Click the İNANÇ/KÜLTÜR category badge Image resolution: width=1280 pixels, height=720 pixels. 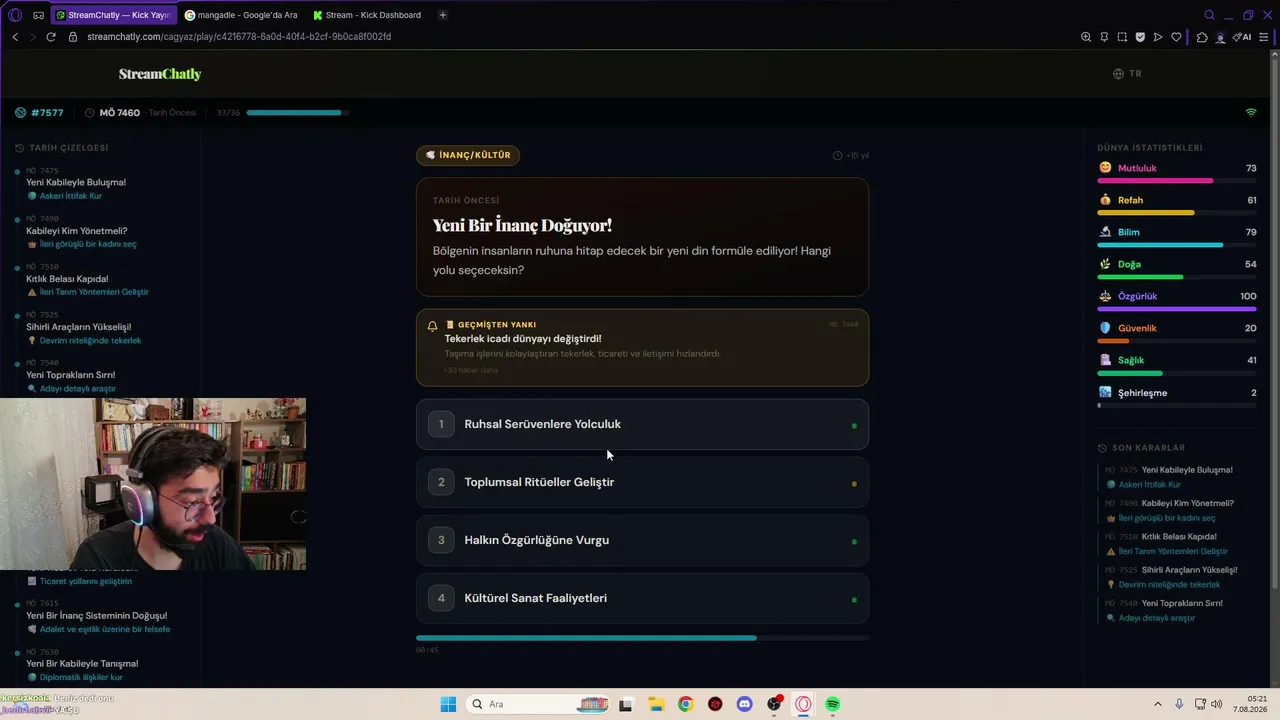[x=468, y=155]
